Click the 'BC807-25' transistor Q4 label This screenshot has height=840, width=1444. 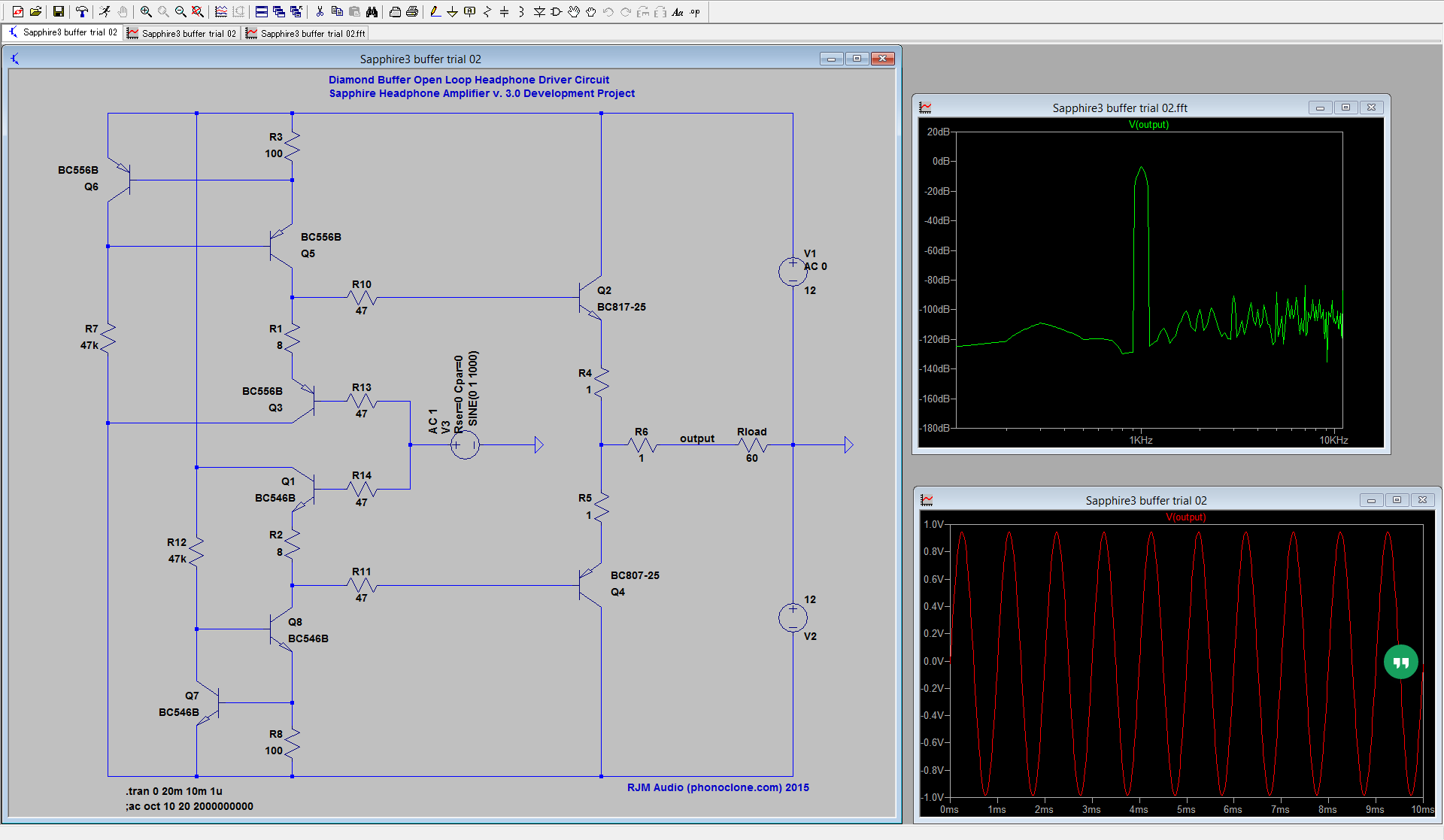coord(635,575)
